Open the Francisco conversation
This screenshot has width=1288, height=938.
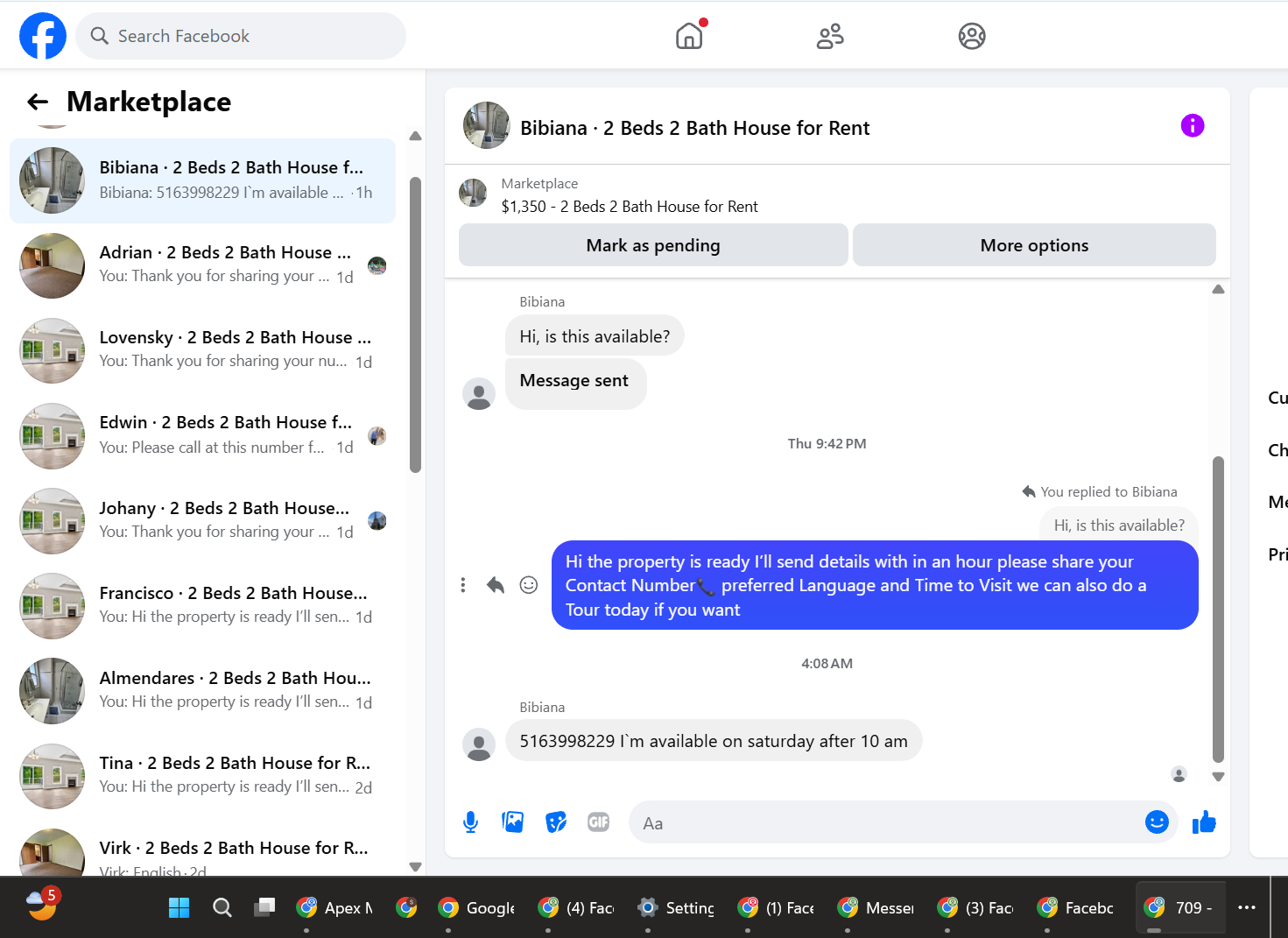click(202, 605)
